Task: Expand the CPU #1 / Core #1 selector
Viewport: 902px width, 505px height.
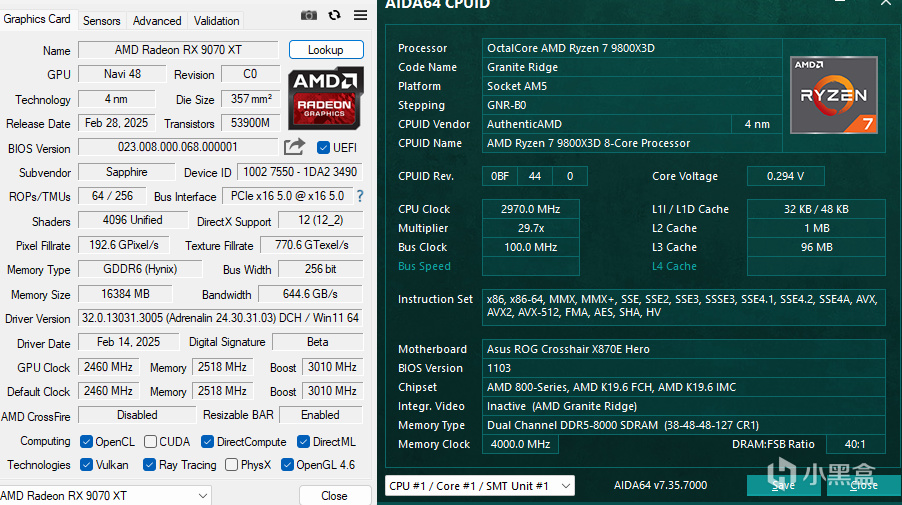Action: coord(480,485)
